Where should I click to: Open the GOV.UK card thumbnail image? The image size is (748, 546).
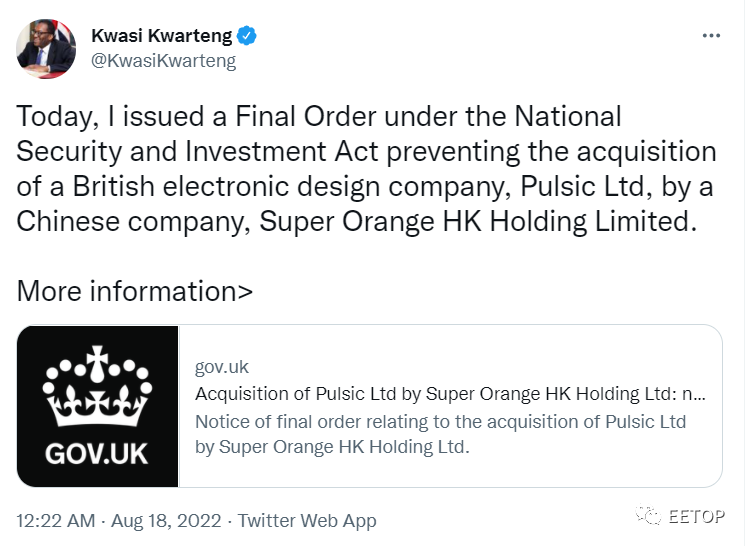(x=97, y=406)
